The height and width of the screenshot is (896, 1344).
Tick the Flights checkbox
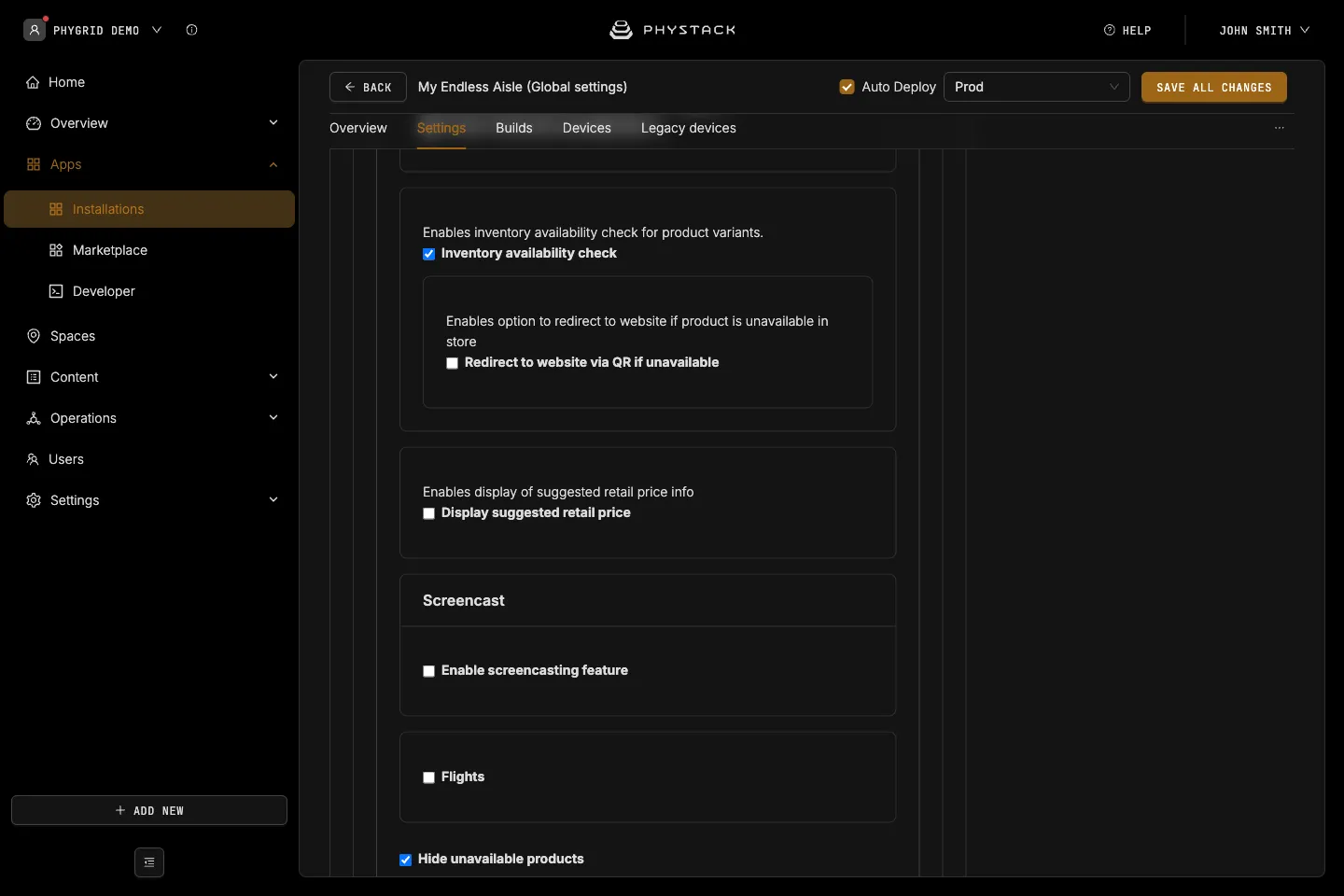429,777
